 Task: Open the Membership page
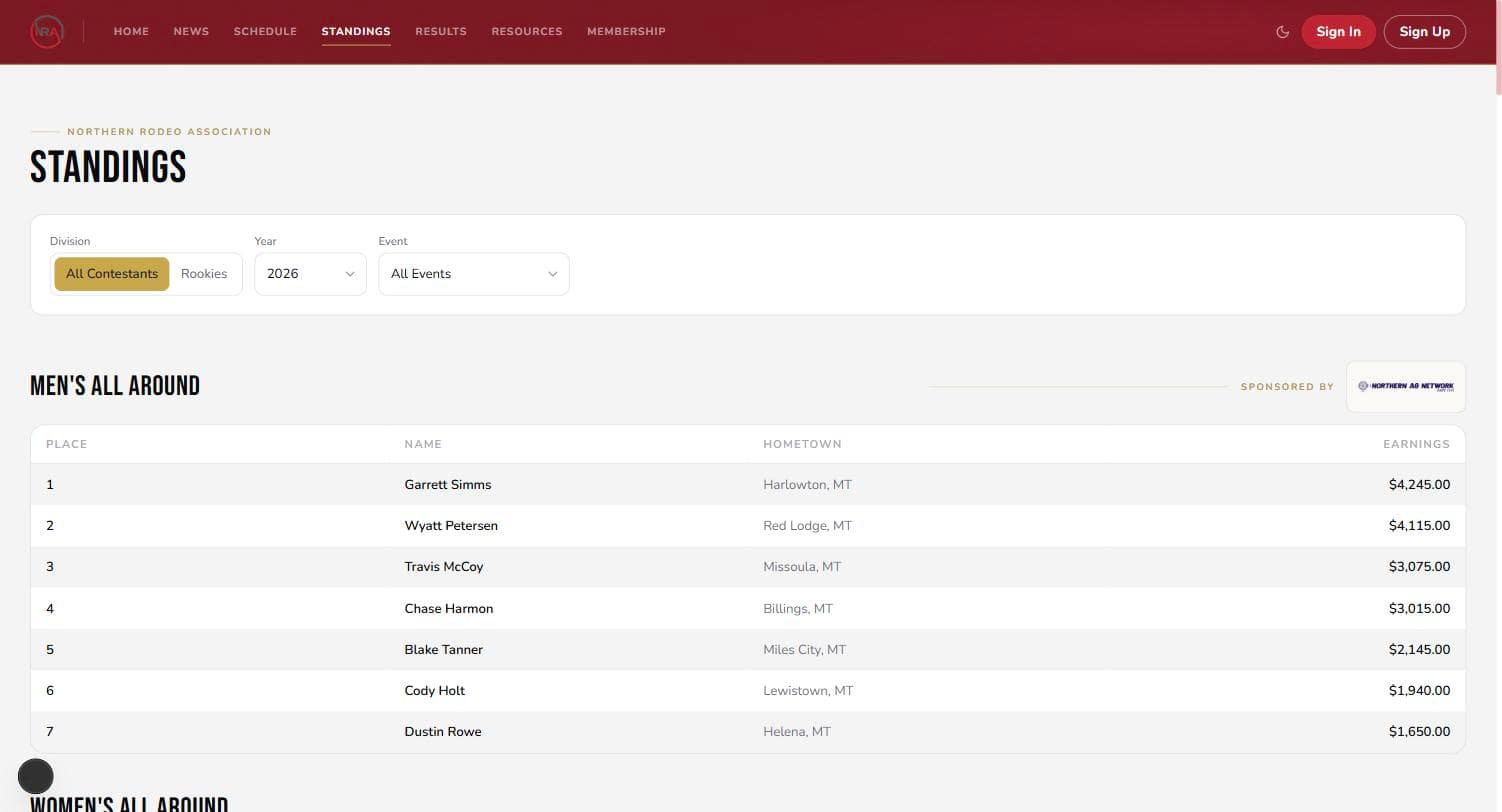626,32
